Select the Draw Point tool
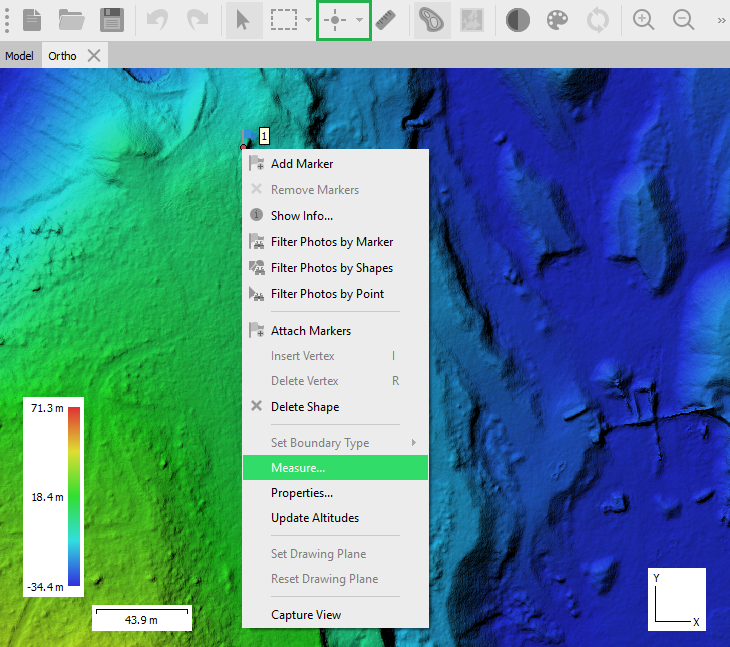Viewport: 730px width, 647px height. (335, 20)
